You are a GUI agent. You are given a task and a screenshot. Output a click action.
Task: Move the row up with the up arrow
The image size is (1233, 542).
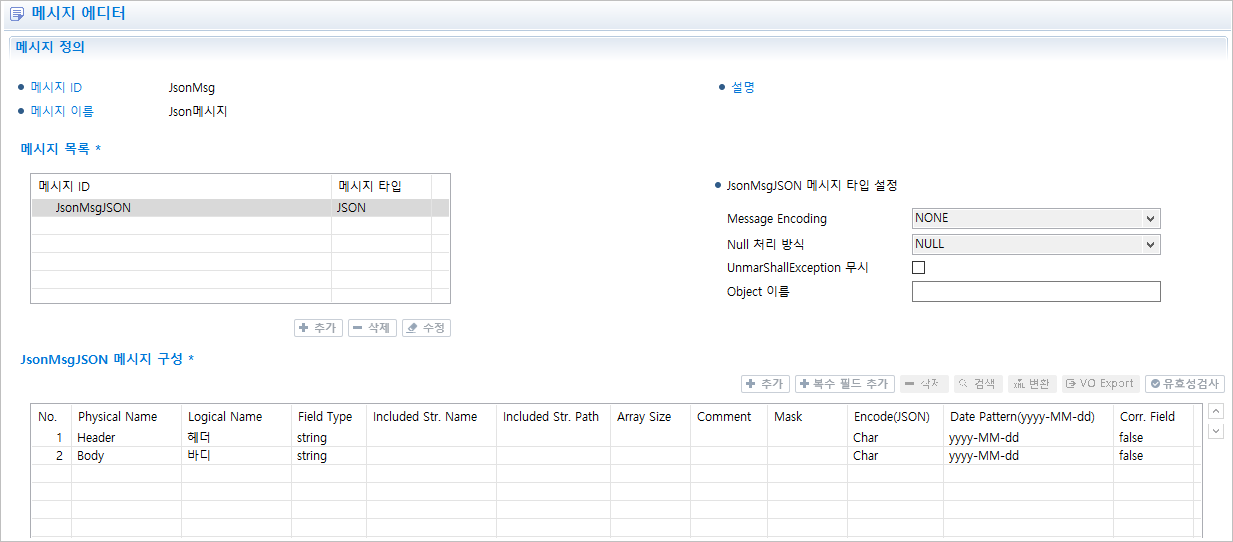pyautogui.click(x=1216, y=411)
